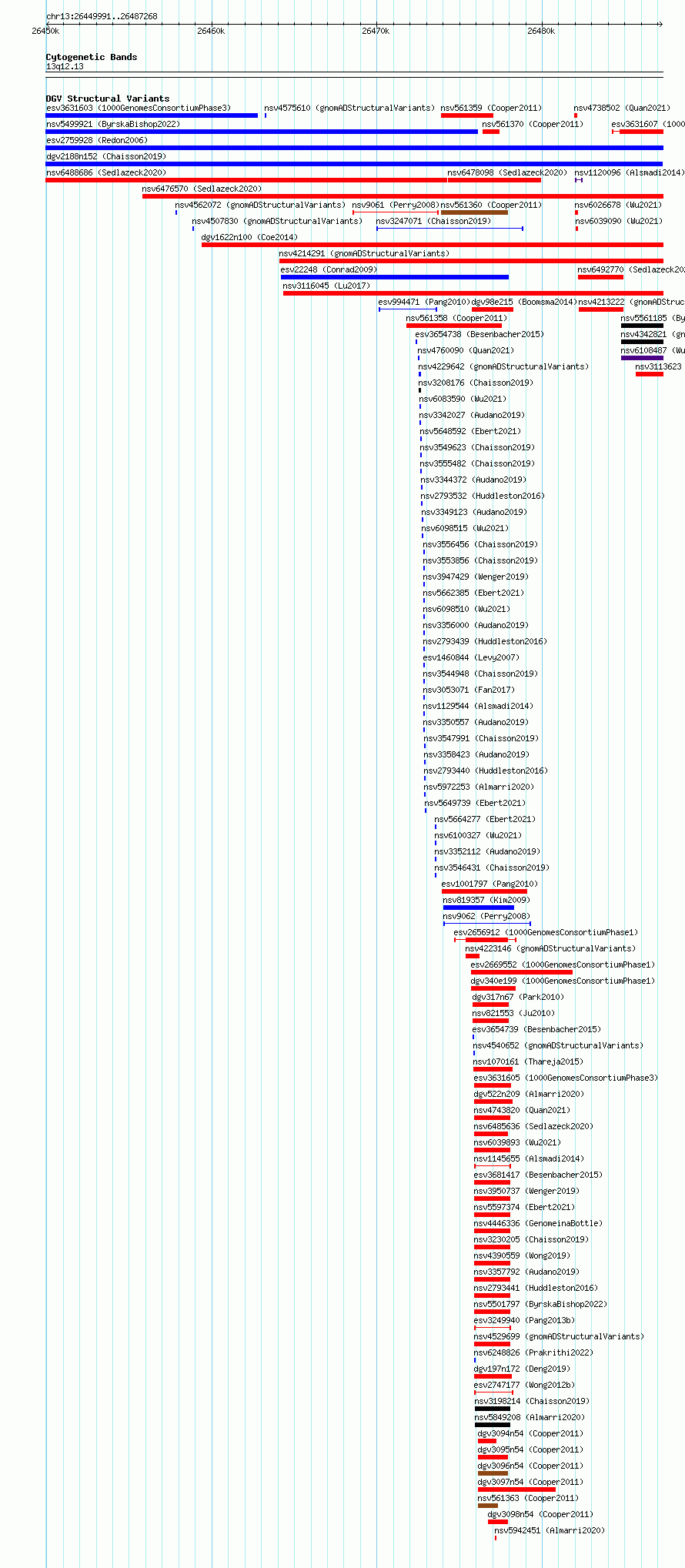Select nsv1070161 Thareja2015 variant

pyautogui.click(x=528, y=1061)
